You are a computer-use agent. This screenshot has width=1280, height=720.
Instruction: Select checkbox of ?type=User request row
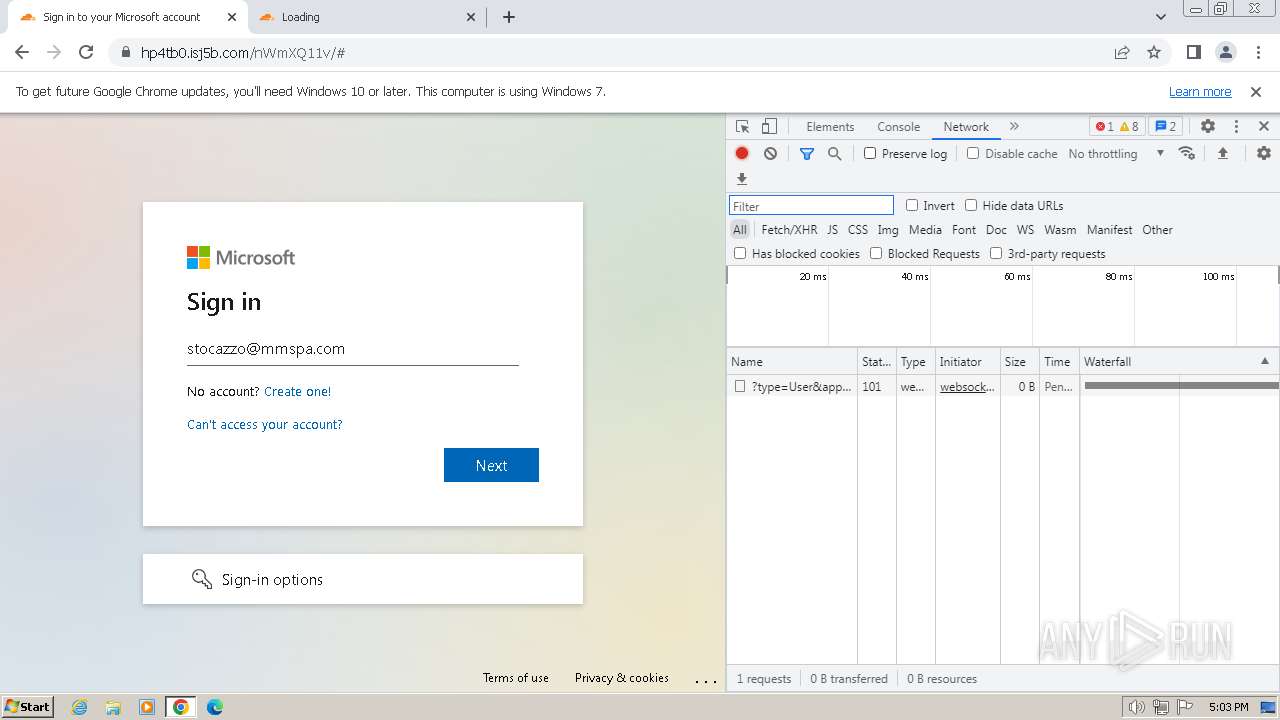[740, 386]
